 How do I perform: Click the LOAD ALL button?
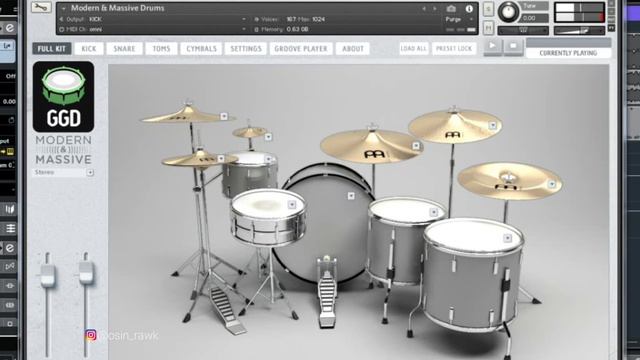pos(413,49)
